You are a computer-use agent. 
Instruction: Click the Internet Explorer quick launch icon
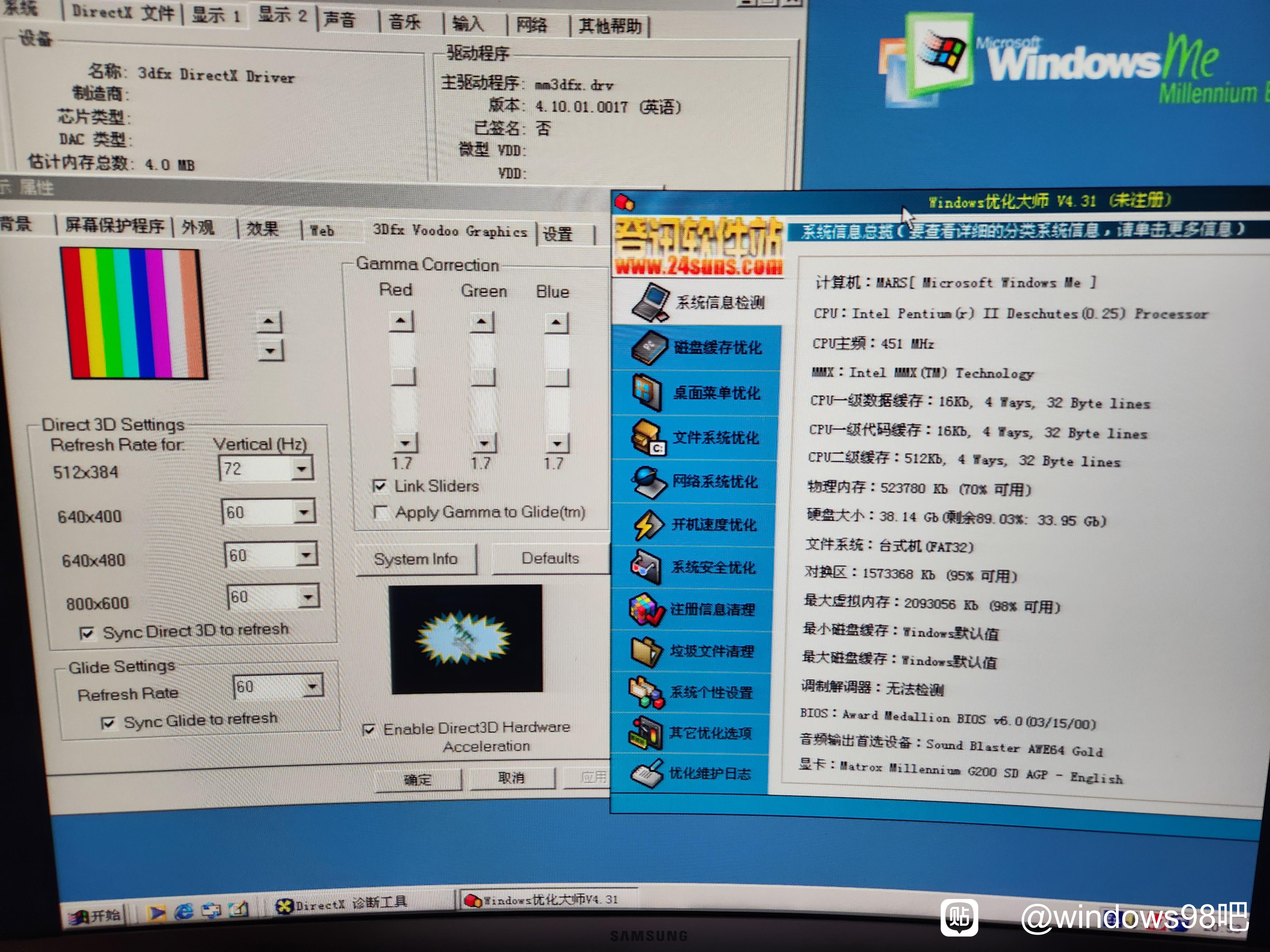[184, 911]
